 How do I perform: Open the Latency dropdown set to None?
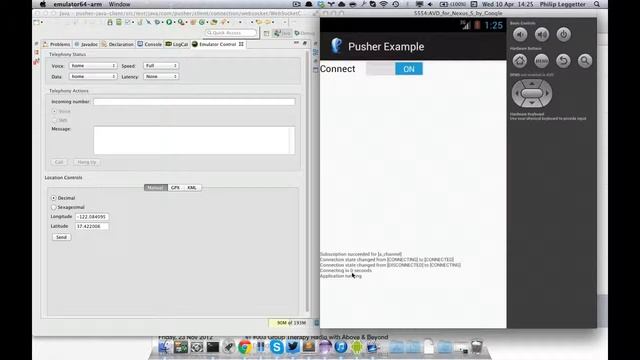(x=161, y=76)
